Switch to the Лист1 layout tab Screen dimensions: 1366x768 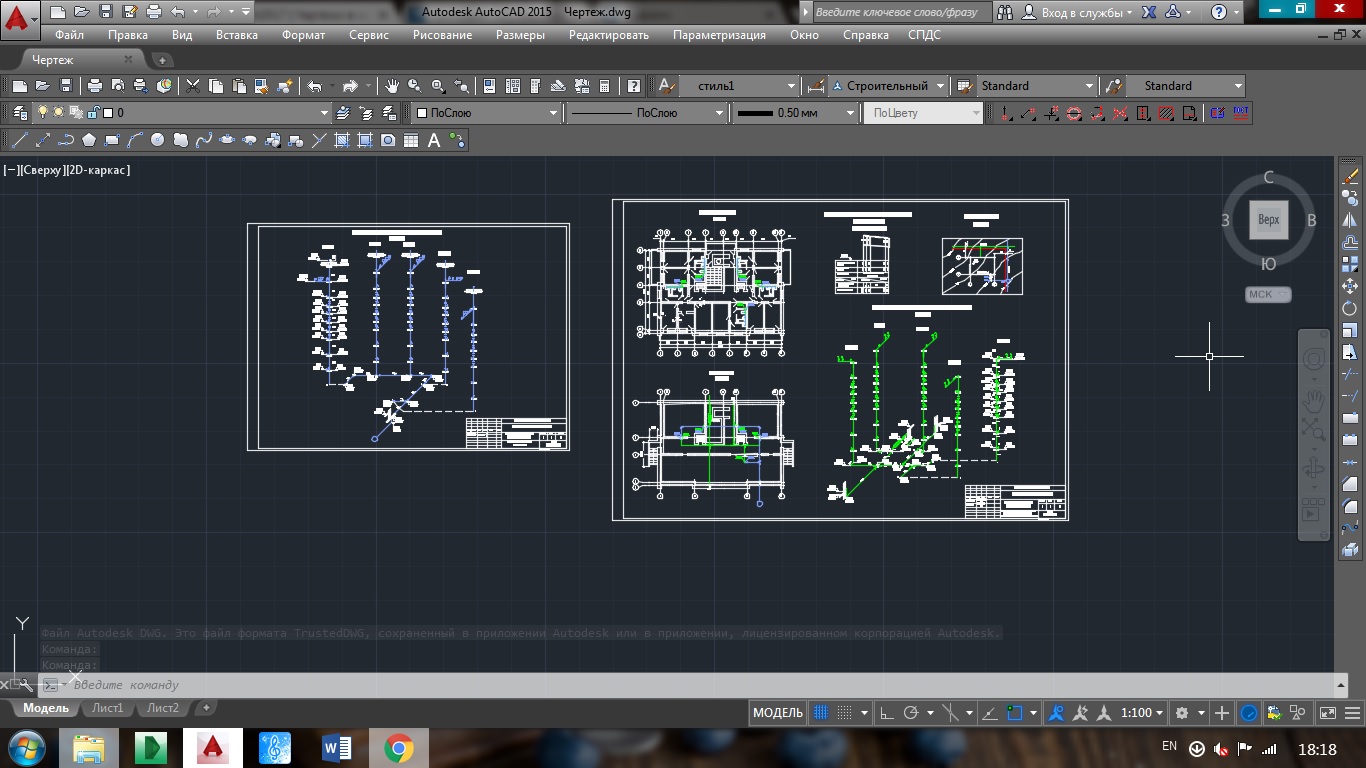pos(108,708)
